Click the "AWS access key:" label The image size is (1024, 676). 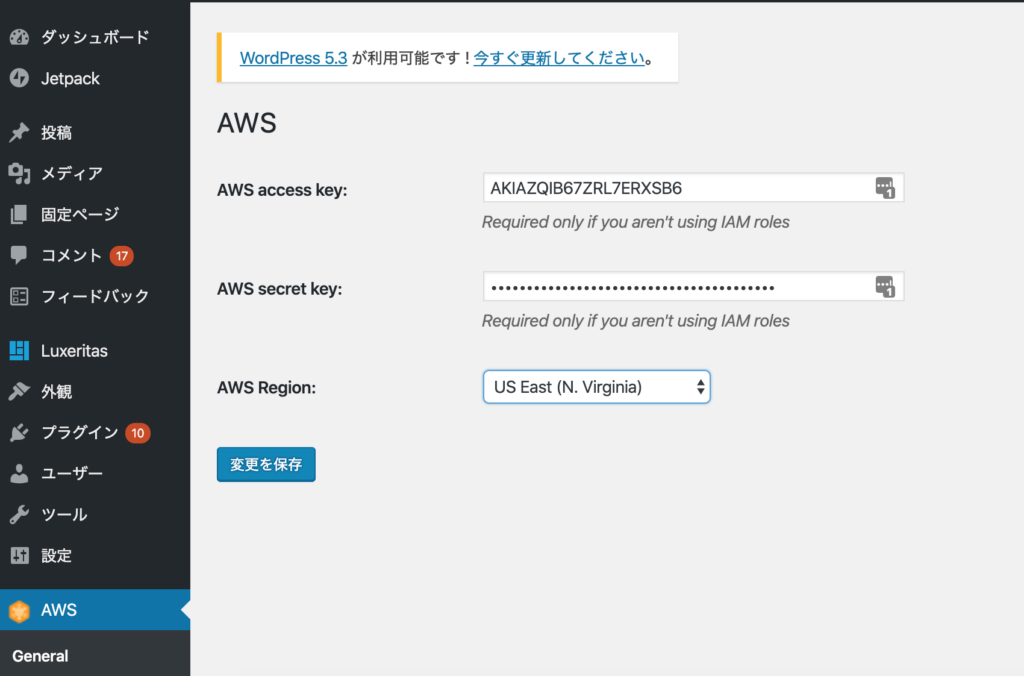(x=282, y=190)
